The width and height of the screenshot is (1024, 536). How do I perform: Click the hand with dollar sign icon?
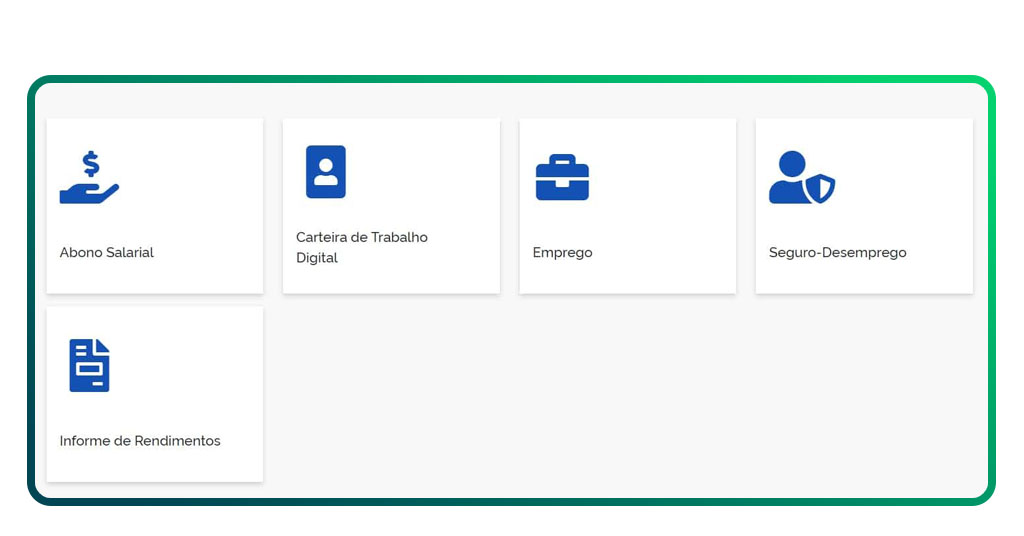point(89,178)
